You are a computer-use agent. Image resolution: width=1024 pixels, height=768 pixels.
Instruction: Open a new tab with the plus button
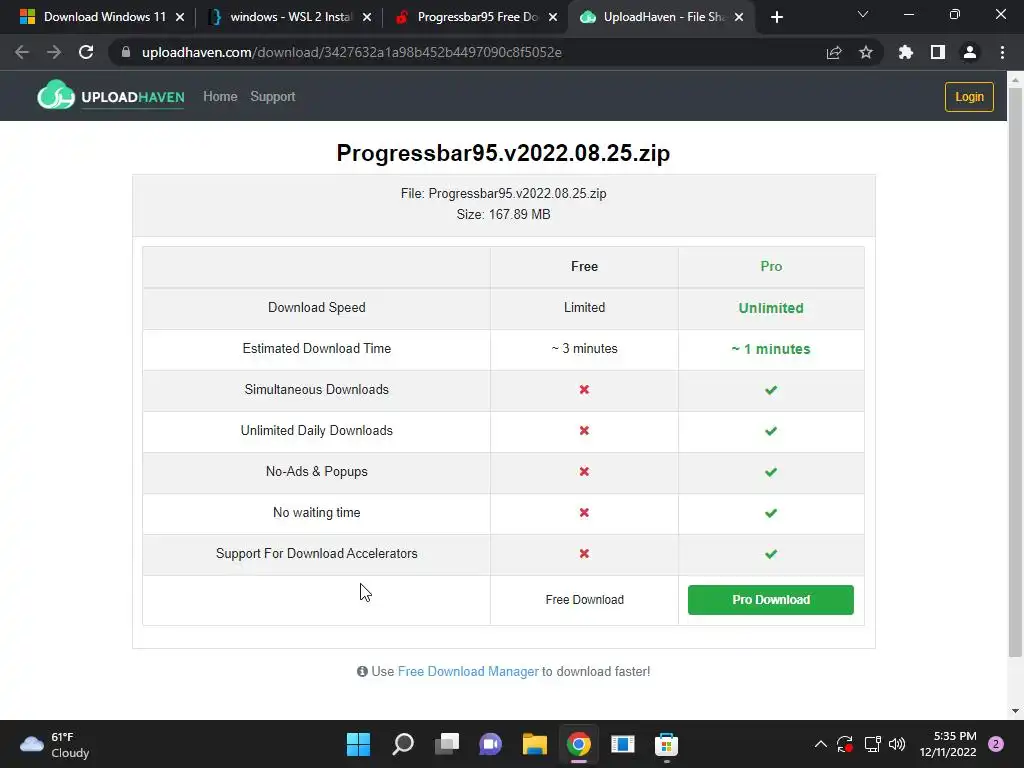click(x=776, y=17)
